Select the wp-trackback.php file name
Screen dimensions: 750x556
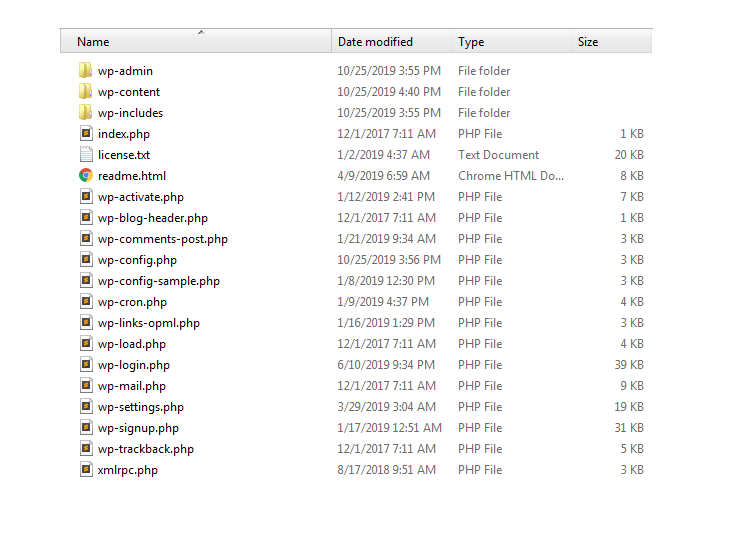pos(146,450)
